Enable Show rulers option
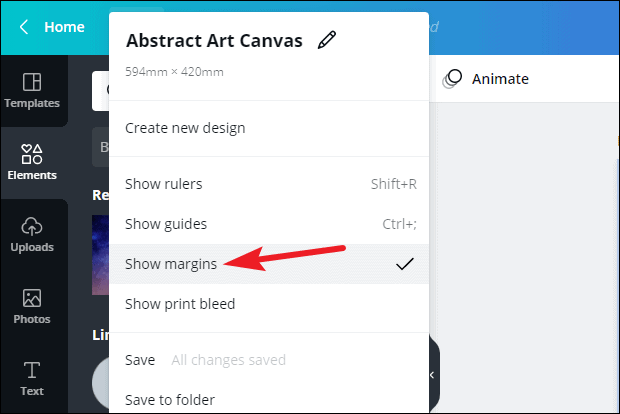Screen dimensions: 620x414 click(x=269, y=184)
